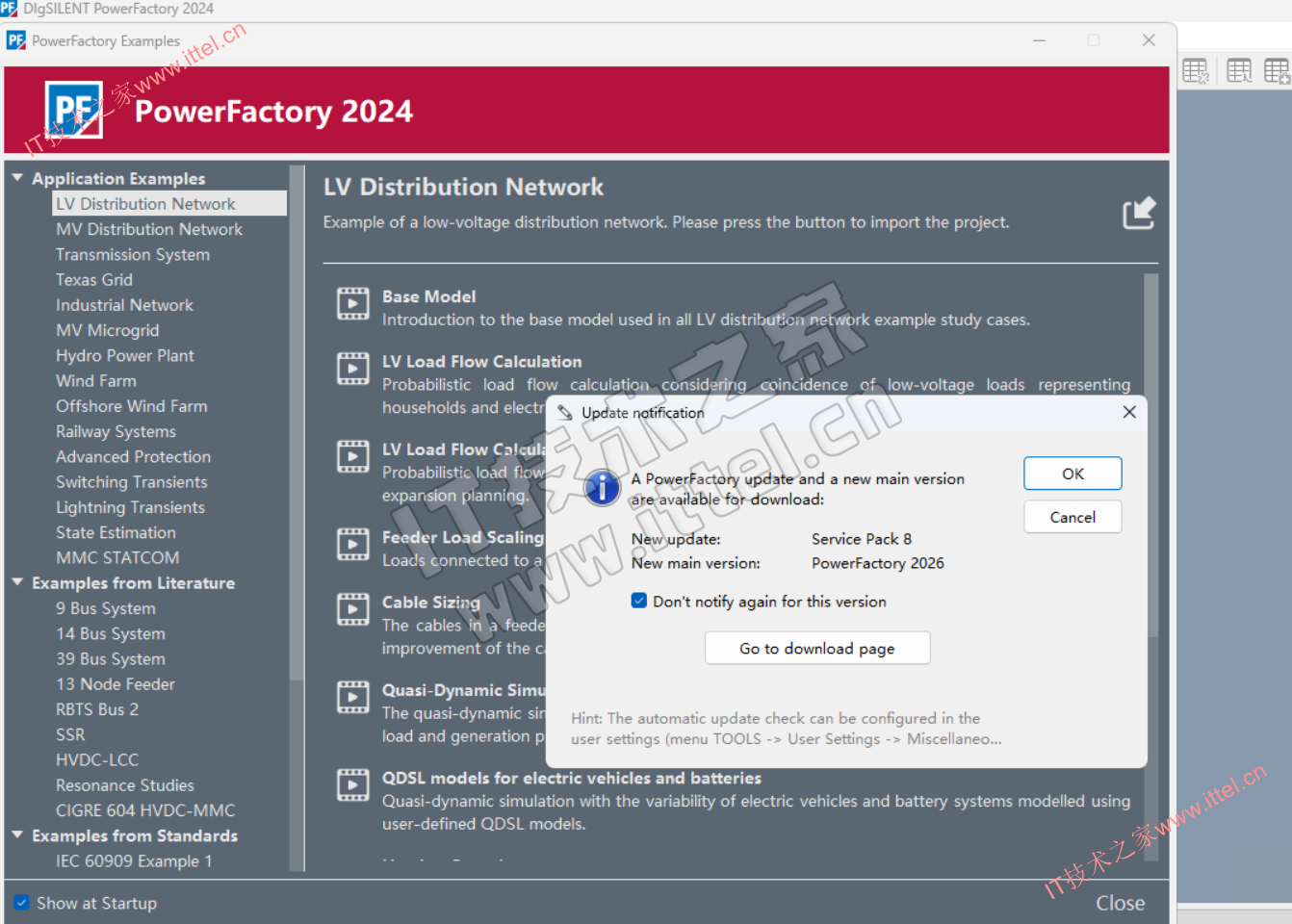Toggle the Show at Startup checkbox
Viewport: 1292px width, 924px height.
pos(21,903)
